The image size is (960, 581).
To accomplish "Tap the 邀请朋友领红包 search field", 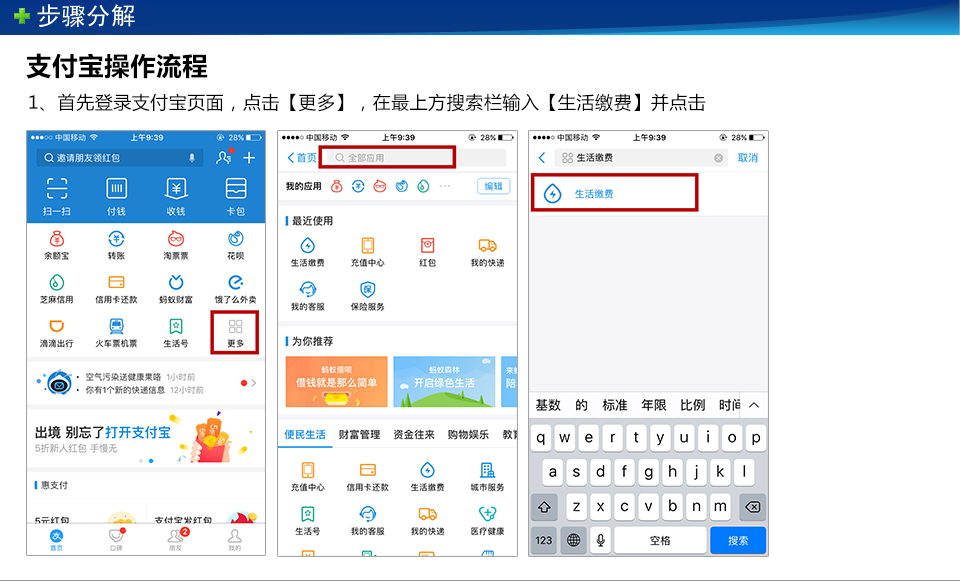I will [119, 158].
